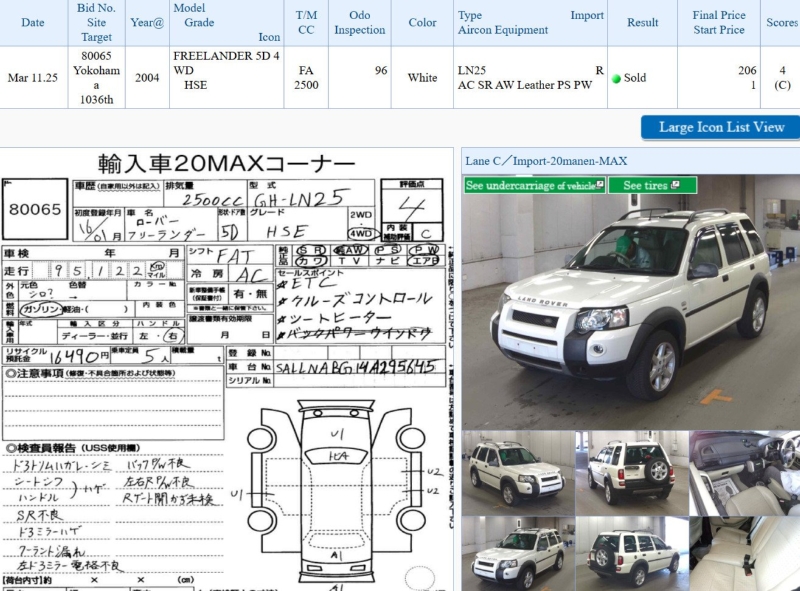Click the Final Price column header
800x591 pixels.
click(719, 16)
